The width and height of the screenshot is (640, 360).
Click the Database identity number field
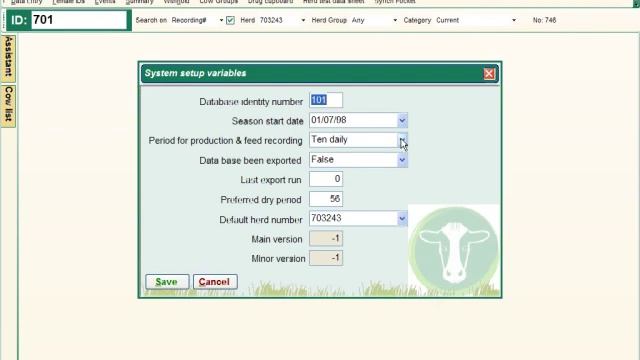click(326, 100)
